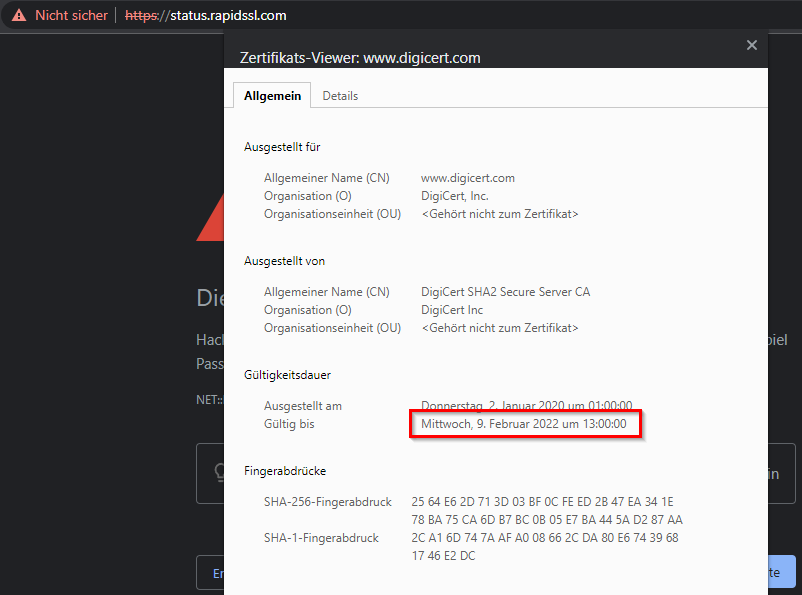Click the 'Gültigkeitsdauer' section heading
Viewport: 802px width, 595px height.
click(x=287, y=375)
